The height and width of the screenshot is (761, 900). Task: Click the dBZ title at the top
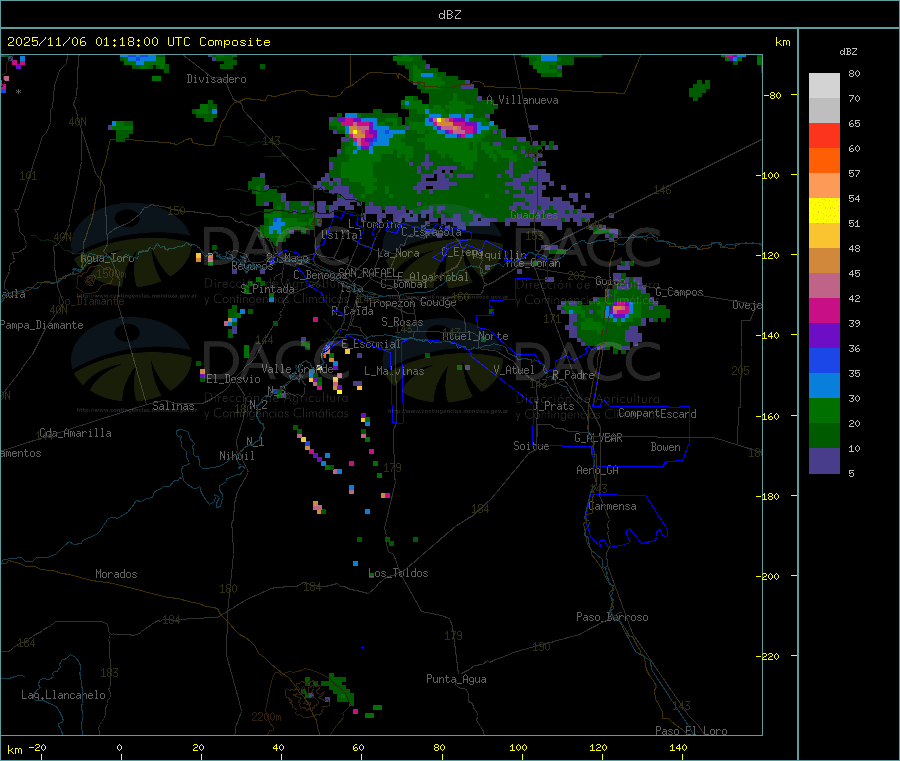pyautogui.click(x=449, y=14)
